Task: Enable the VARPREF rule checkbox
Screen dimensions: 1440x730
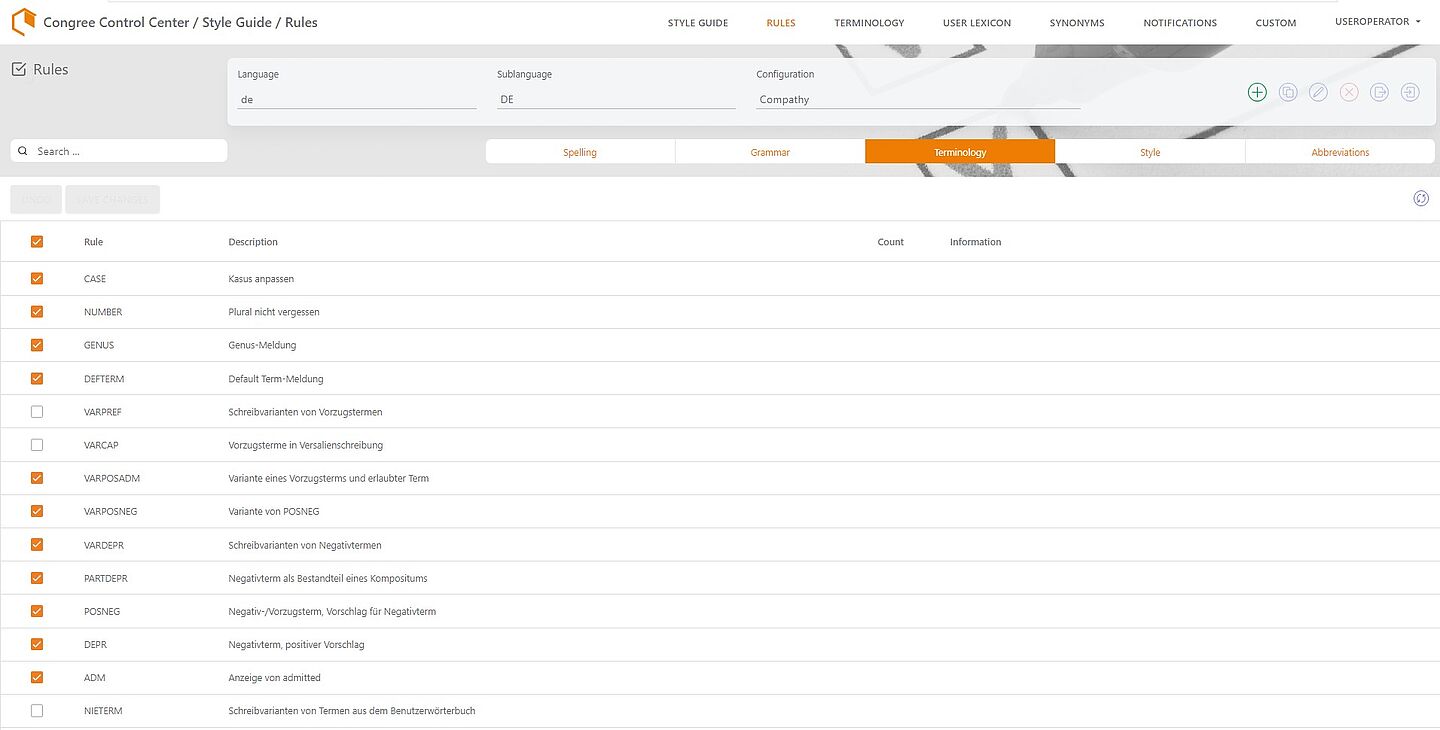Action: (37, 411)
